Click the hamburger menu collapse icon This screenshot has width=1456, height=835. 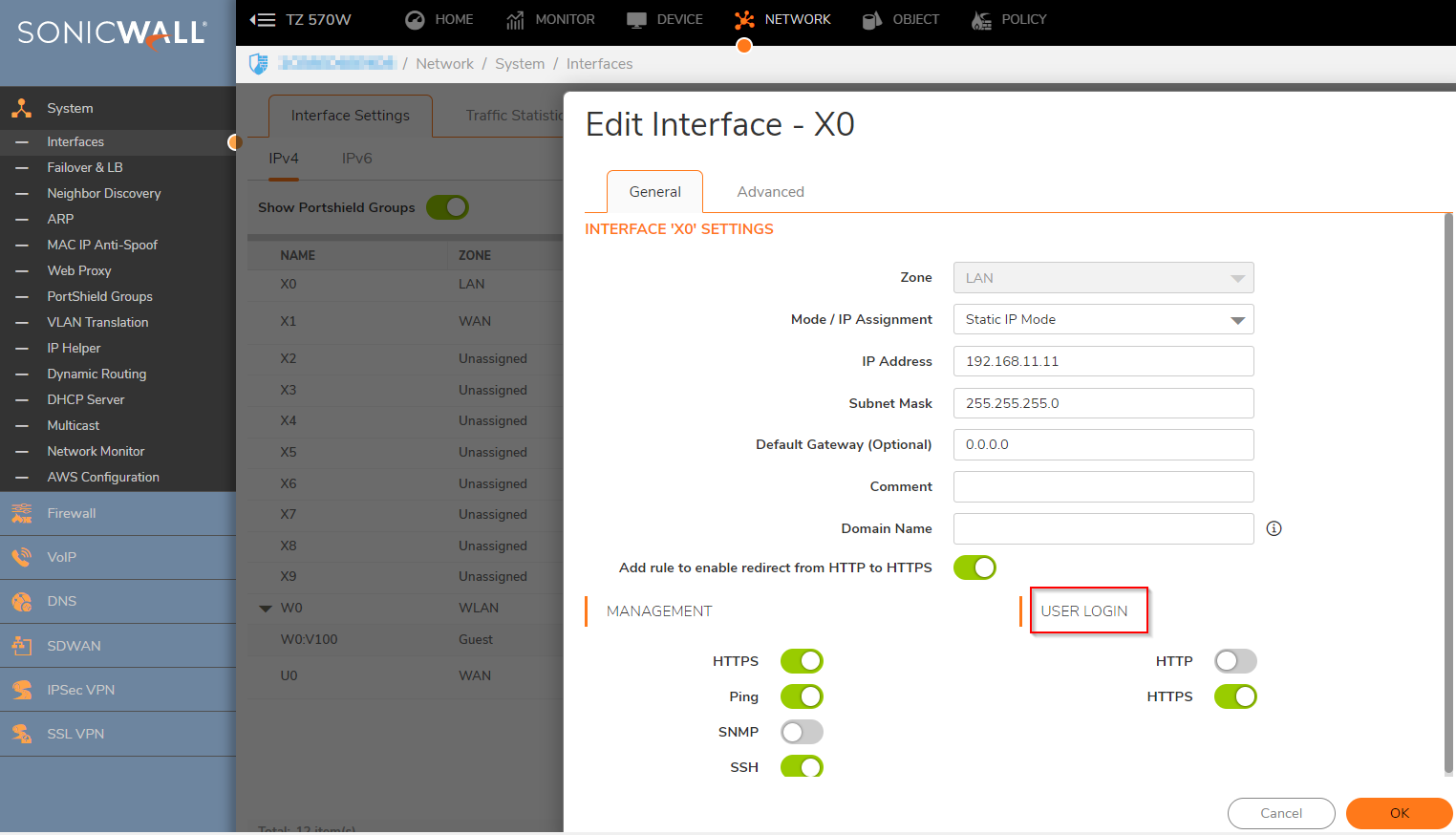(x=262, y=19)
